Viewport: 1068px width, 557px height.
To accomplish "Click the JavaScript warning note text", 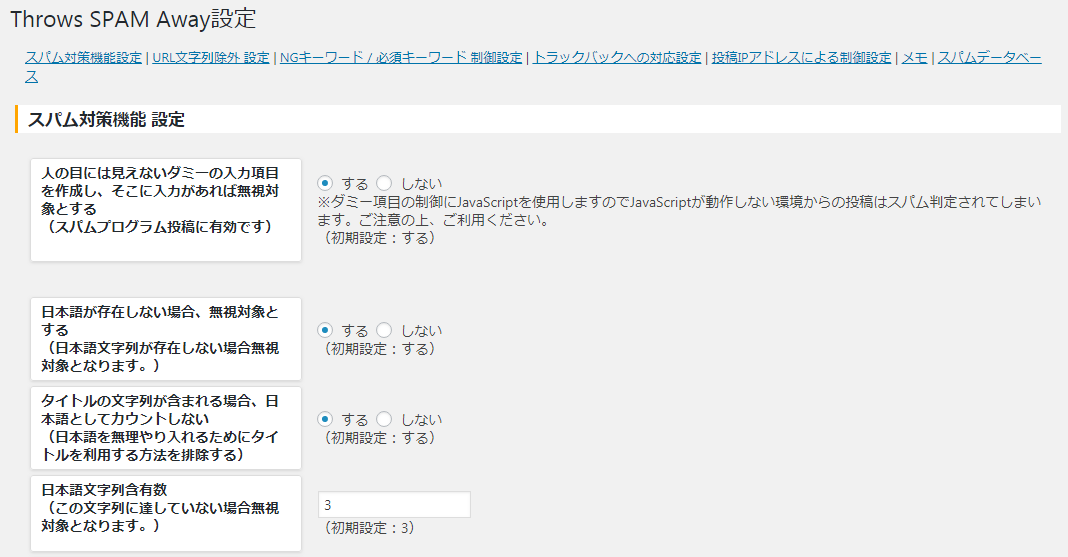I will click(679, 211).
